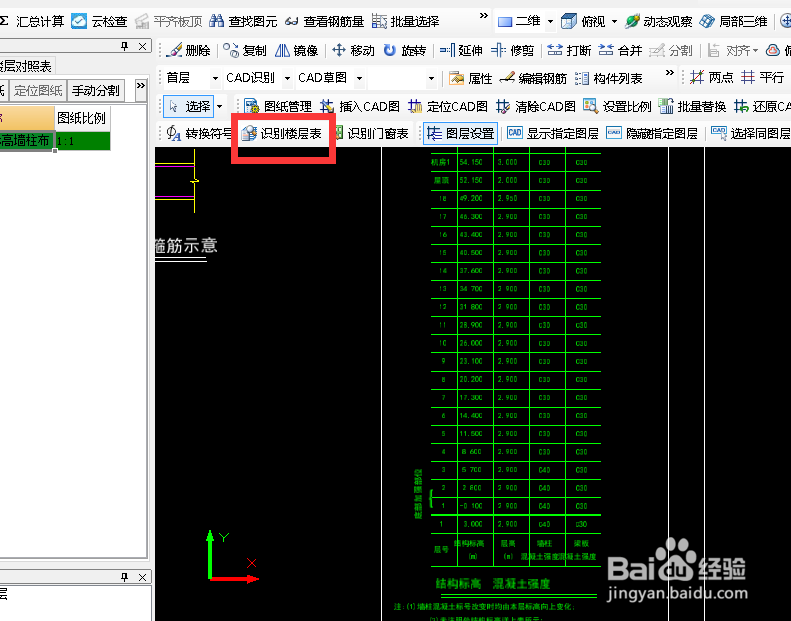Click 定位CAD图 locate CAD drawing
The height and width of the screenshot is (621, 791).
(x=447, y=106)
